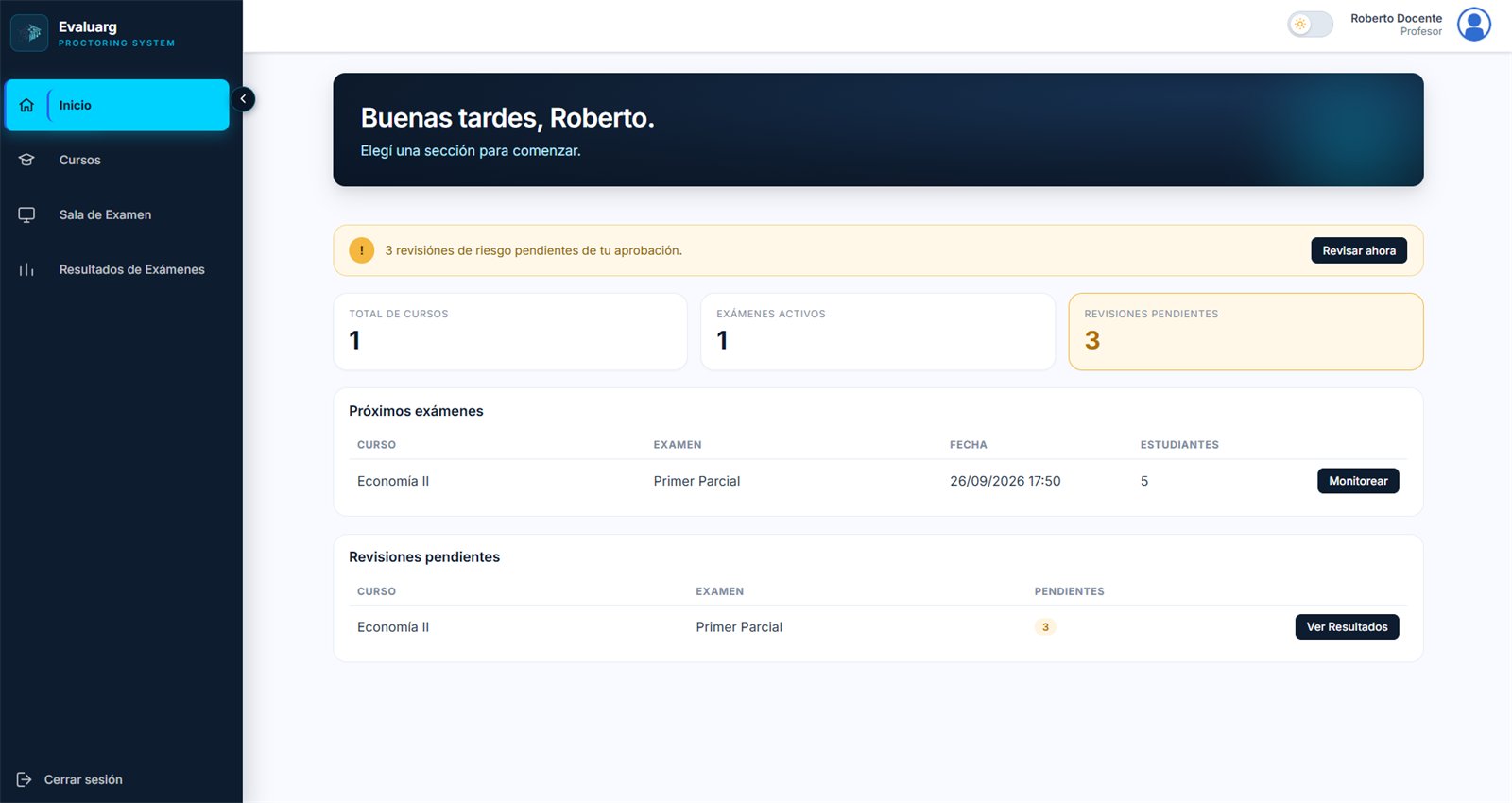Screen dimensions: 1512x803
Task: Click Economía II in Próximos exámenes table
Action: (393, 481)
